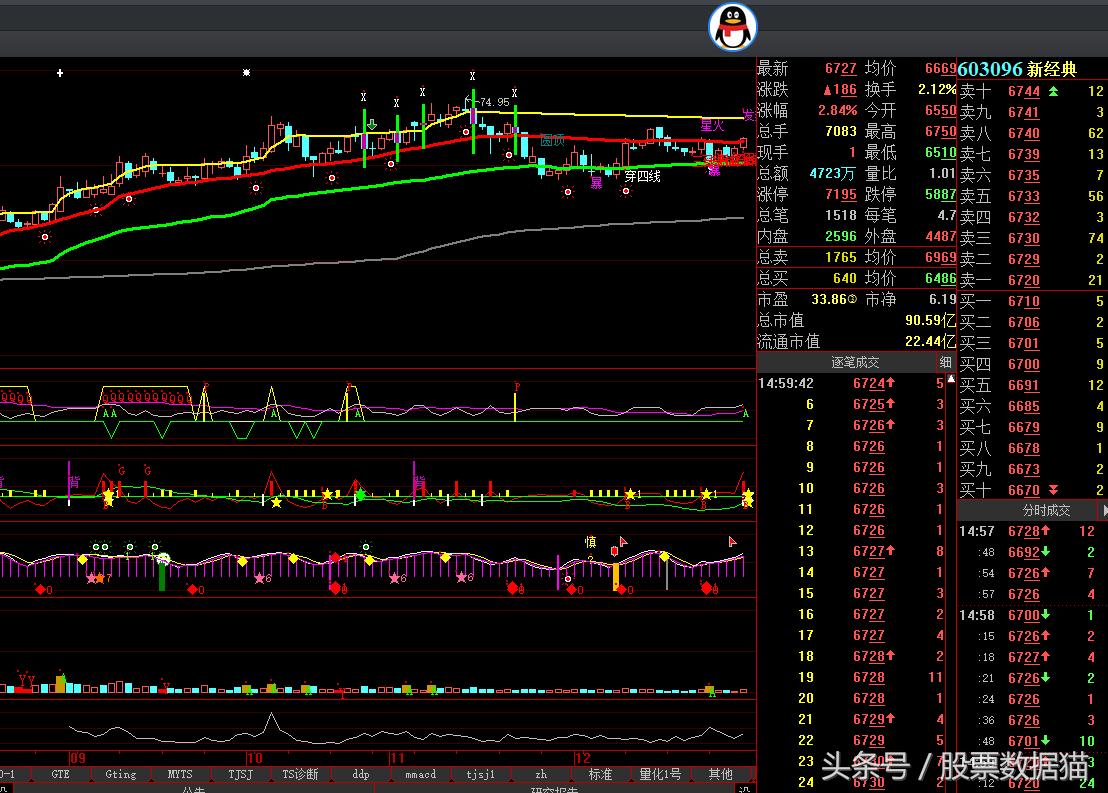Click the circled info icon beside 市盈 33.86
The height and width of the screenshot is (793, 1108).
(851, 300)
